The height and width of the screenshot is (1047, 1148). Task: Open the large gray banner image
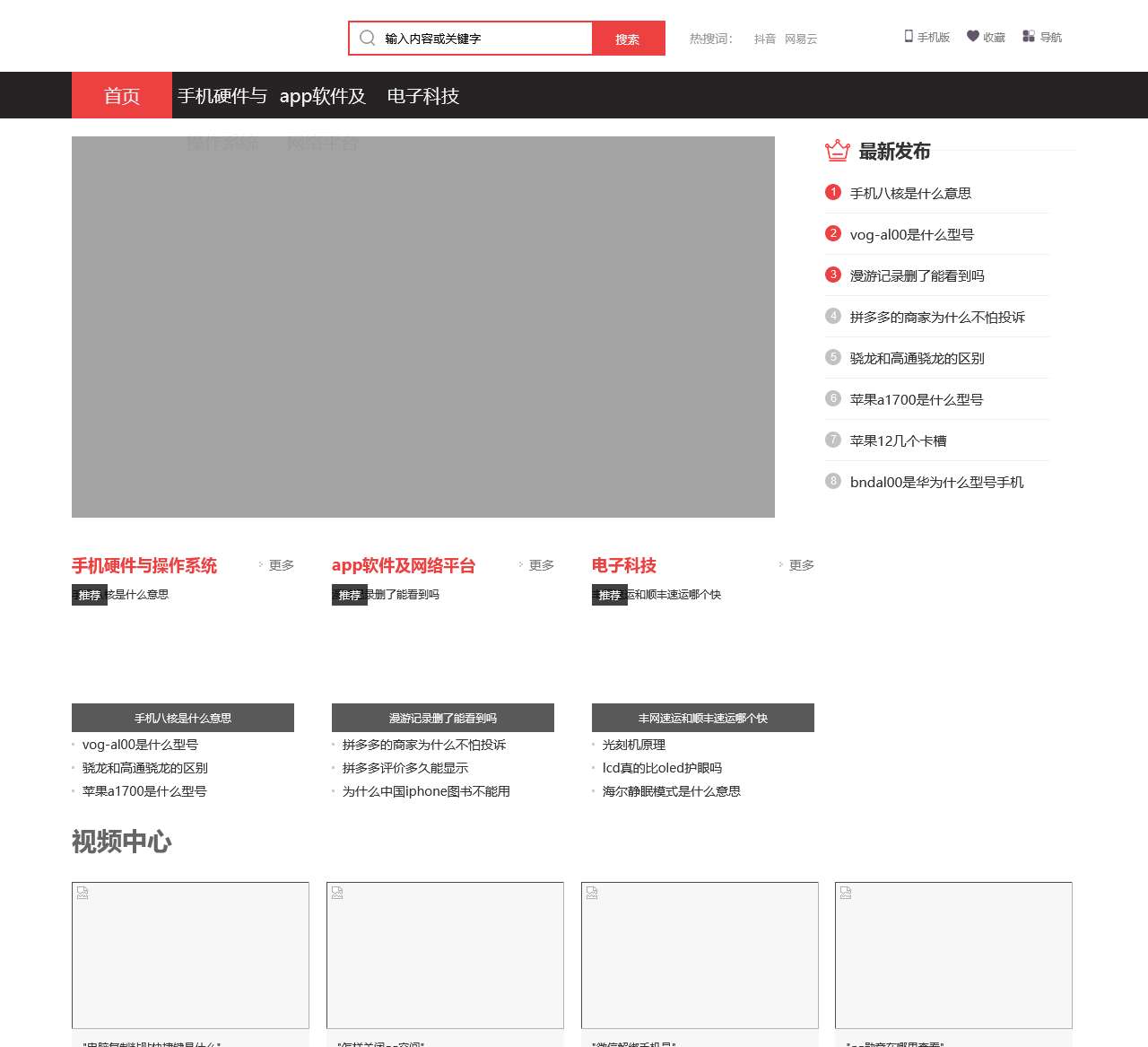(423, 327)
